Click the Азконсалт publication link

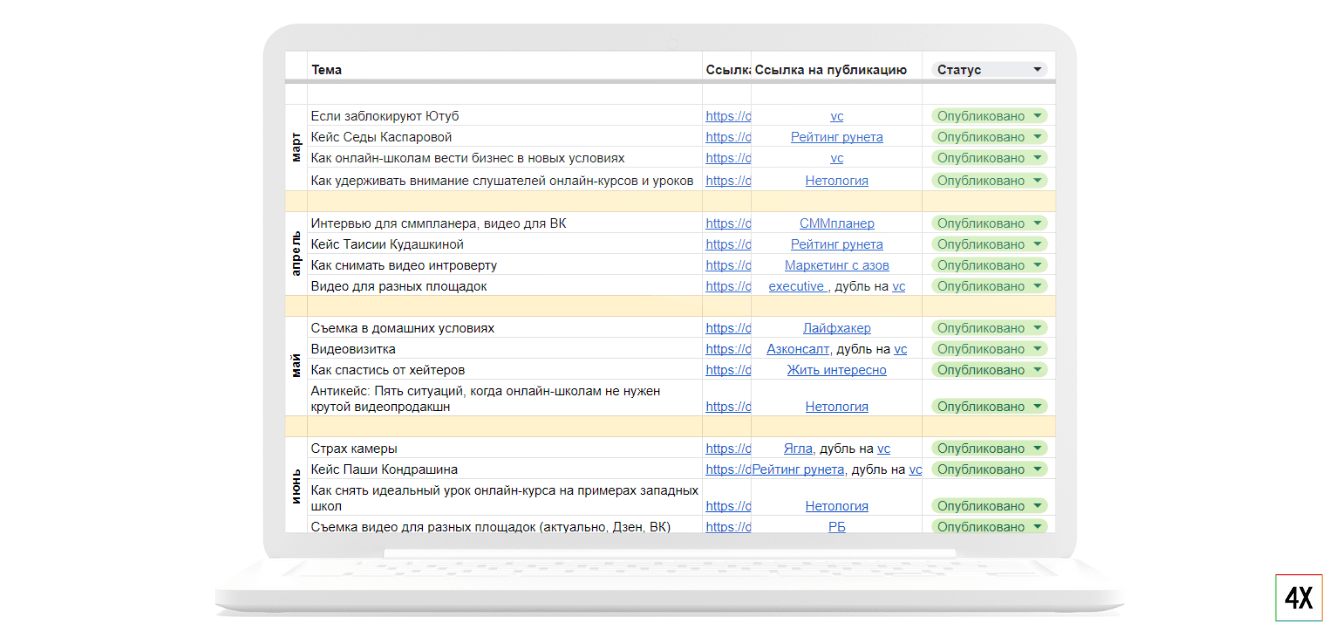pyautogui.click(x=798, y=349)
